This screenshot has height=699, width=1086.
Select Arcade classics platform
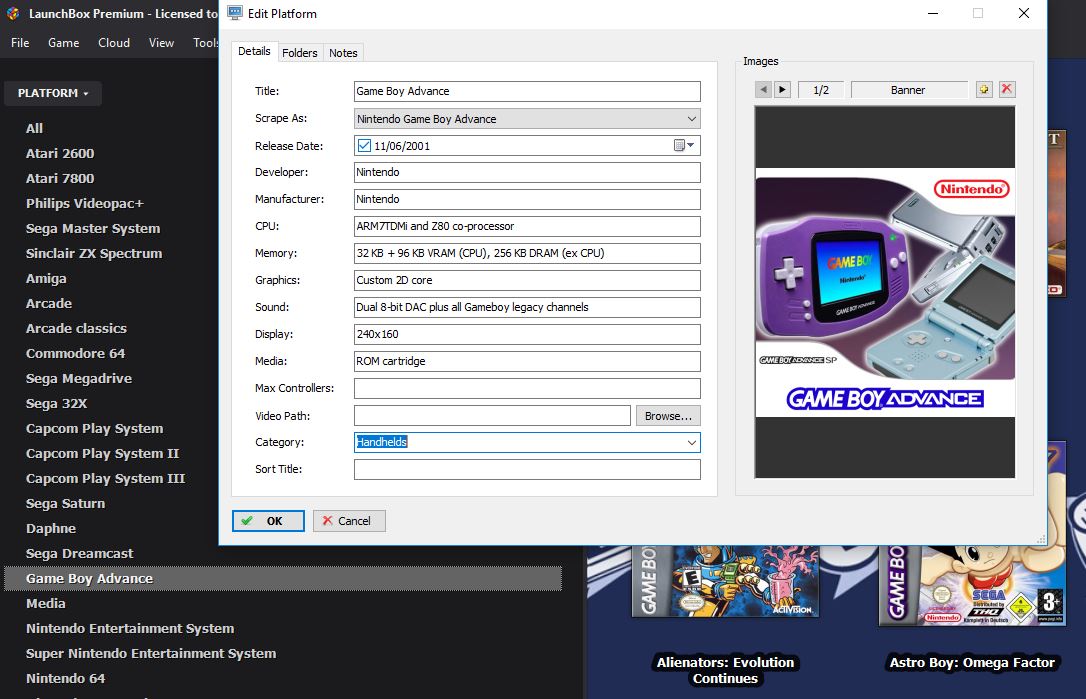coord(76,328)
